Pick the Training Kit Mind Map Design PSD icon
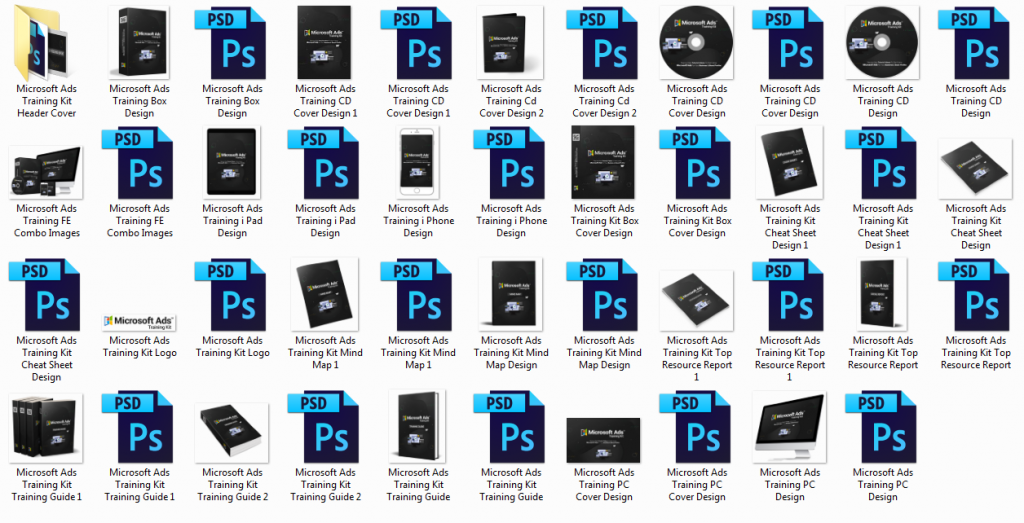Image resolution: width=1024 pixels, height=523 pixels. (x=601, y=294)
